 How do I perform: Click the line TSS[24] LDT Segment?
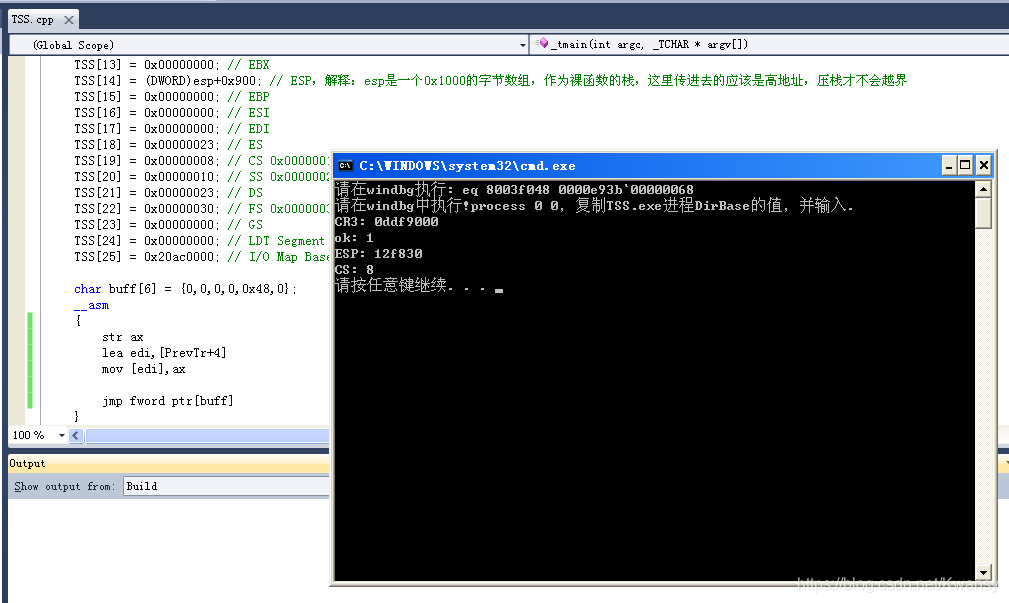point(199,241)
